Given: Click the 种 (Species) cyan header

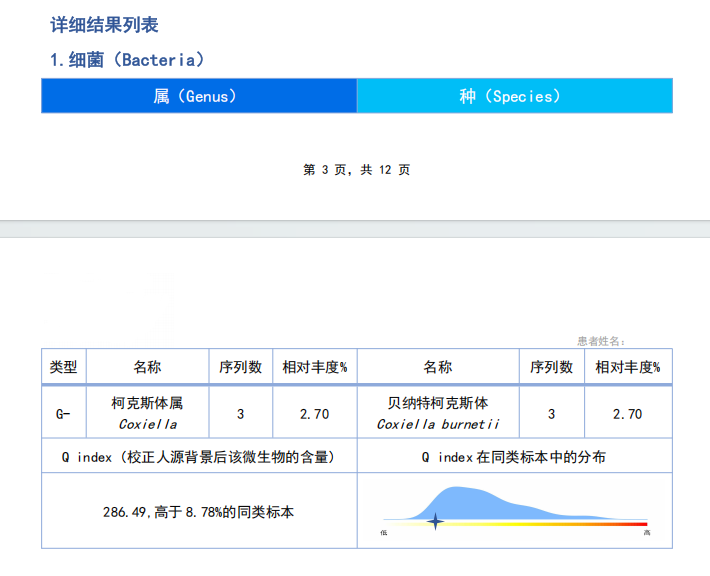Looking at the screenshot, I should click(515, 96).
